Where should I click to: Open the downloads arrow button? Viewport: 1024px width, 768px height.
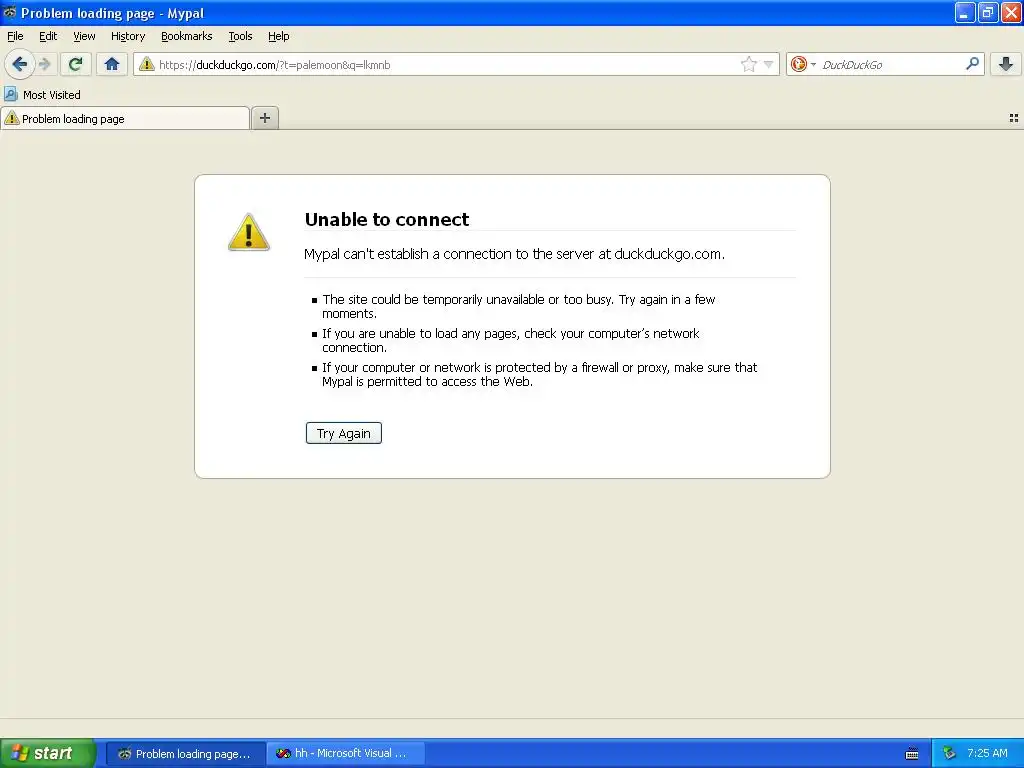[x=1006, y=64]
